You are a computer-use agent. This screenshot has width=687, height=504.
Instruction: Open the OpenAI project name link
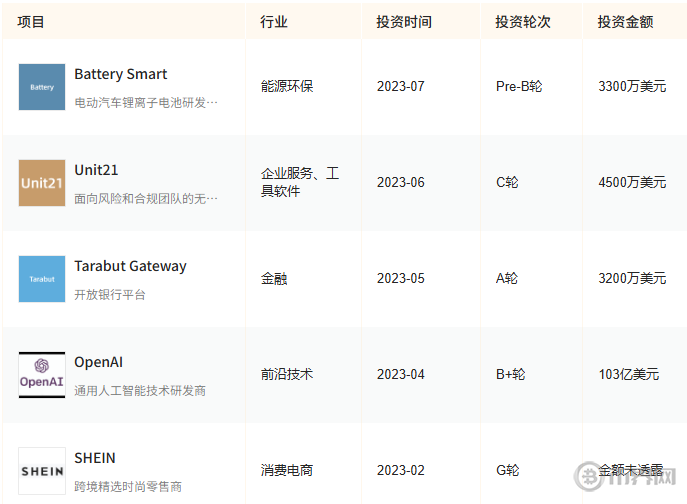coord(98,362)
